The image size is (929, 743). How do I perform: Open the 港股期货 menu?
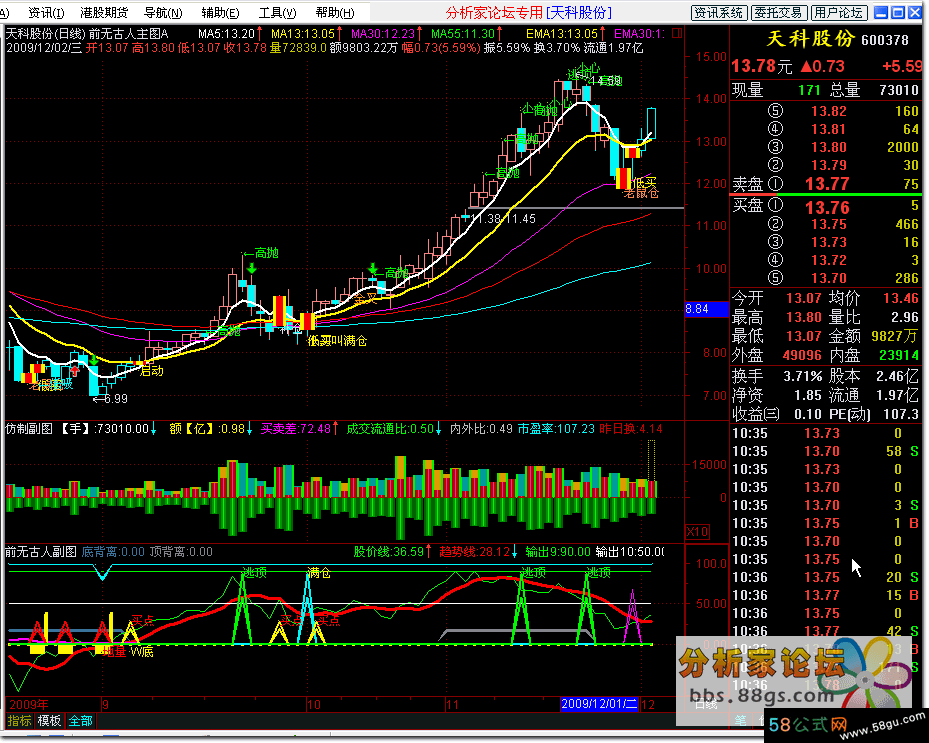(x=104, y=12)
